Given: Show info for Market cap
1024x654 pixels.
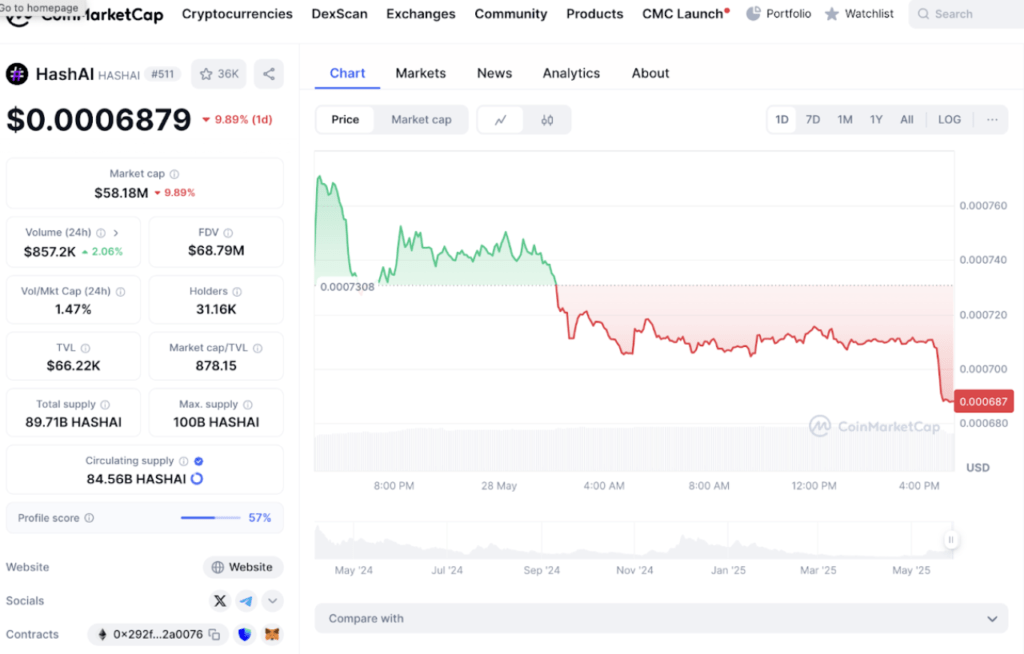Looking at the screenshot, I should (174, 174).
